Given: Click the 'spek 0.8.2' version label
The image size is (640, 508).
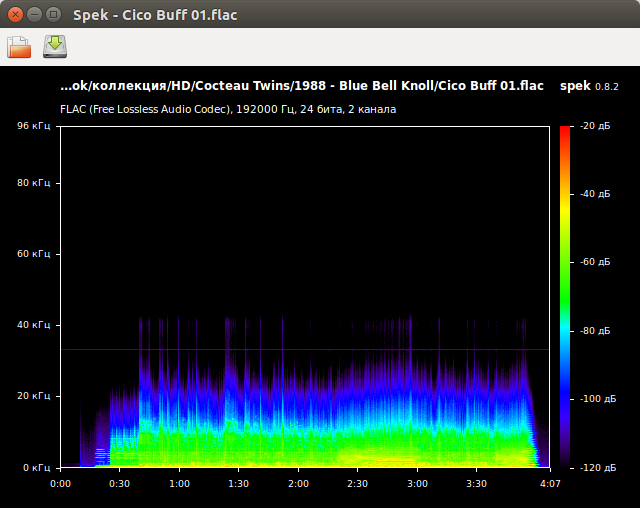Looking at the screenshot, I should [590, 86].
